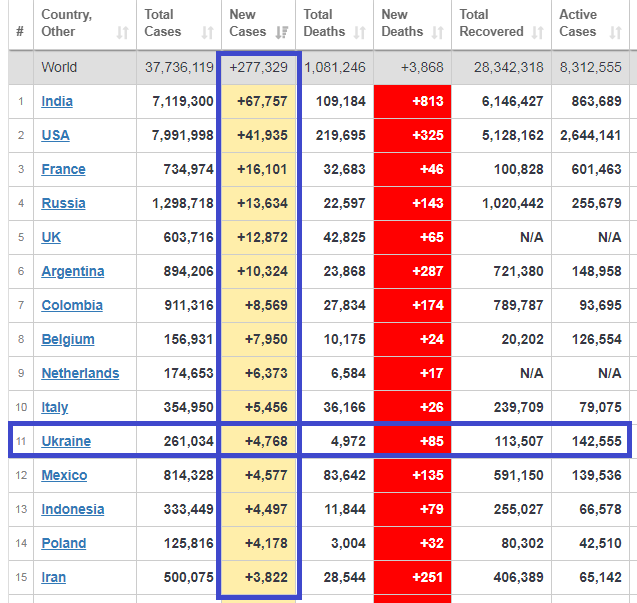637x603 pixels.
Task: Select the World summary row label
Action: [x=59, y=68]
